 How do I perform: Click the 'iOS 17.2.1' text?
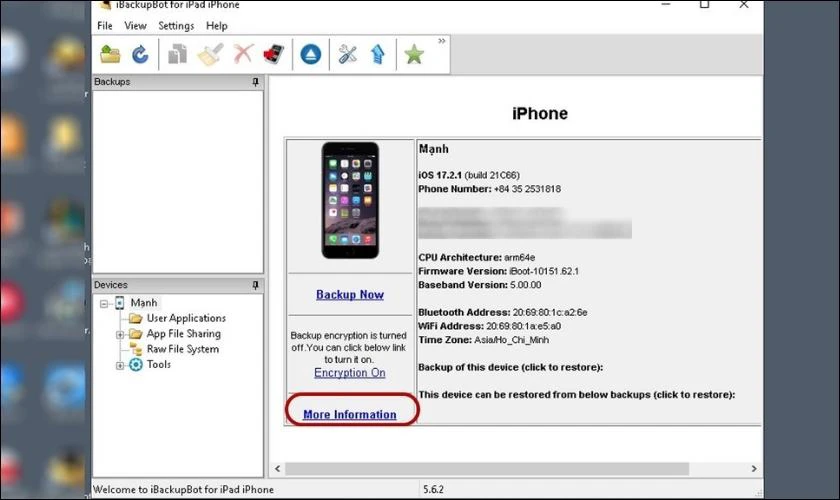pos(440,175)
